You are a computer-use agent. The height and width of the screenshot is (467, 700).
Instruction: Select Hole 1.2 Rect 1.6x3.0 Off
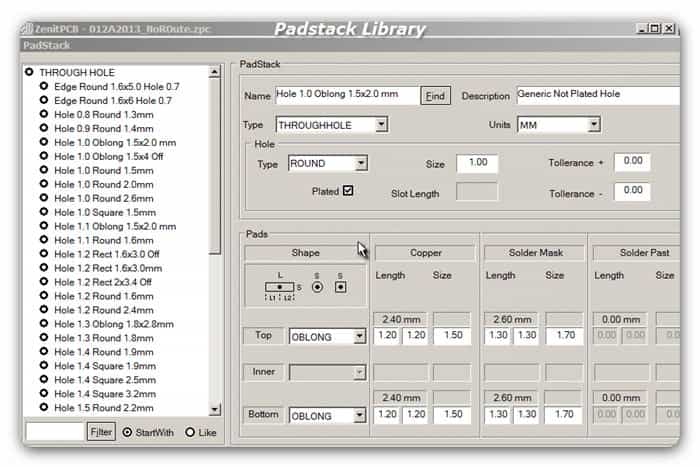coord(107,254)
